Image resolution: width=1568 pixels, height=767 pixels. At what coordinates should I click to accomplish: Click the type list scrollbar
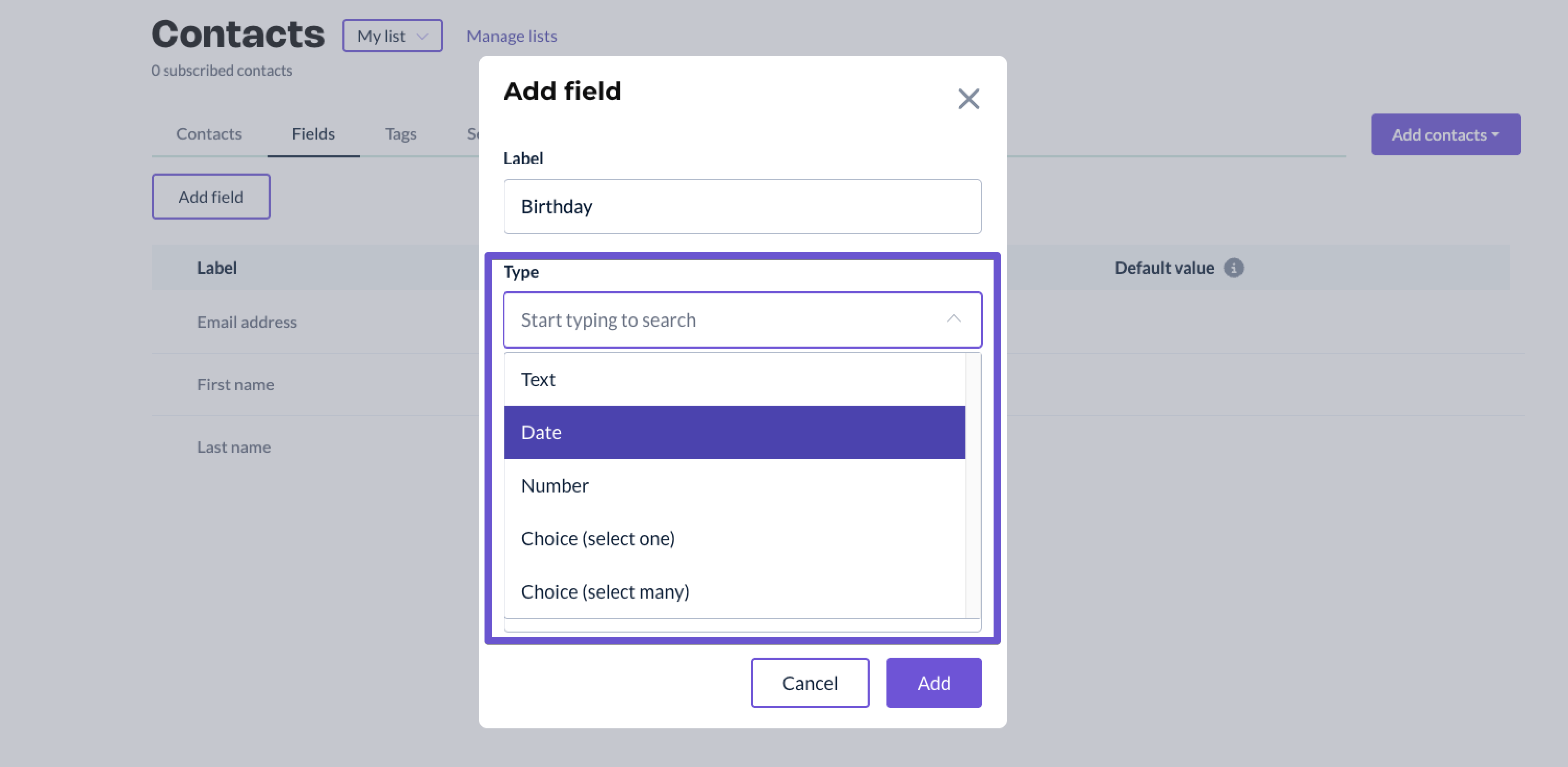[973, 486]
